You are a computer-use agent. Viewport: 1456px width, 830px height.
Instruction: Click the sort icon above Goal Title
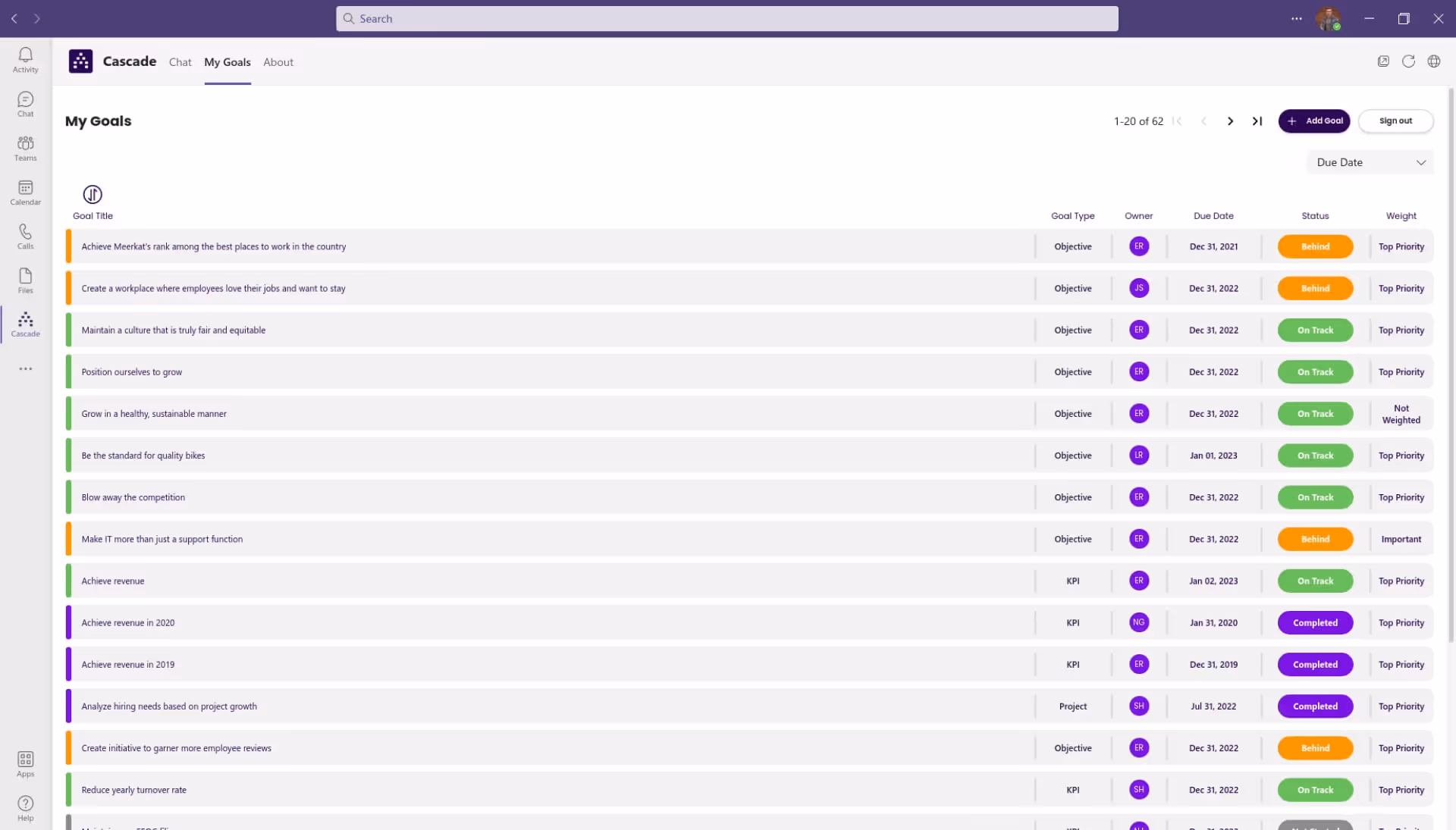click(x=93, y=194)
